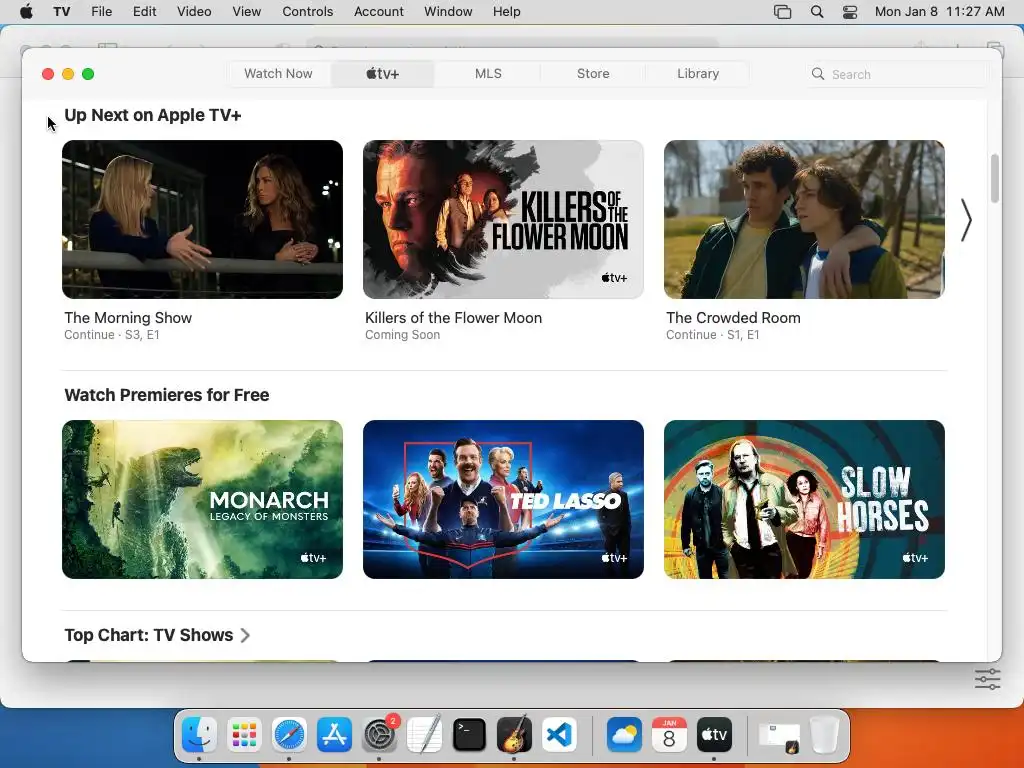Open Control Center in menu bar
Image resolution: width=1024 pixels, height=768 pixels.
coord(850,11)
